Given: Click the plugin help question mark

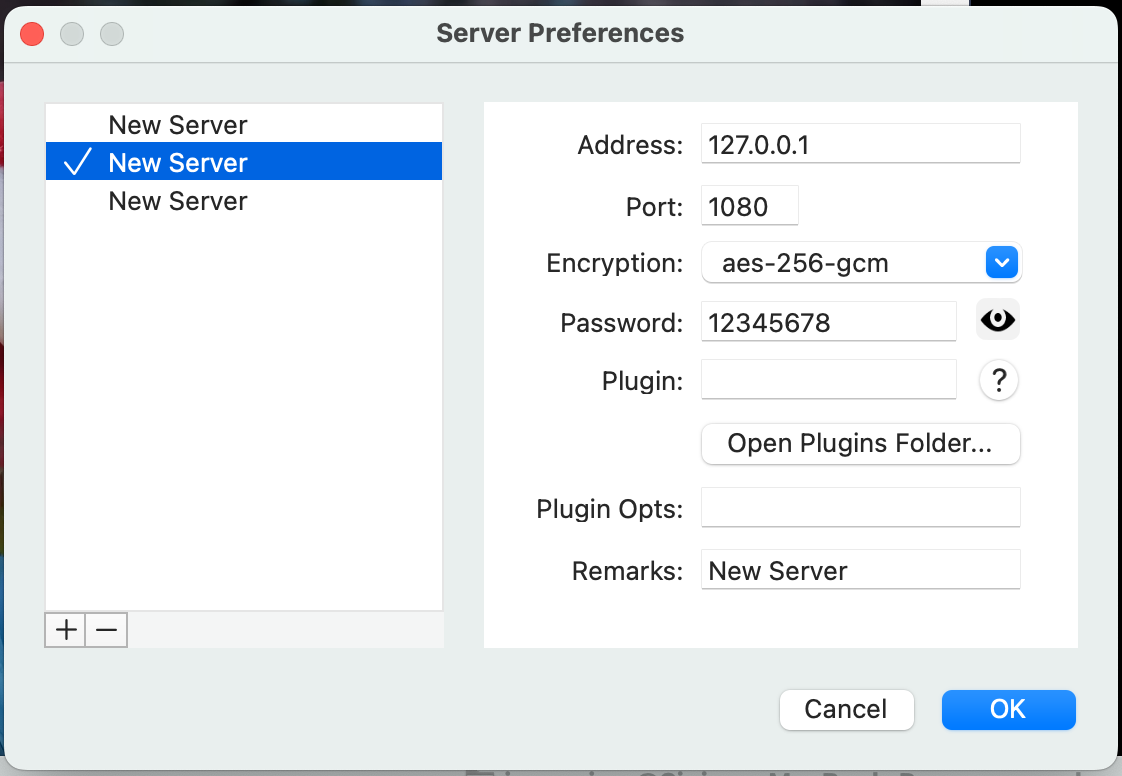Looking at the screenshot, I should (x=998, y=381).
